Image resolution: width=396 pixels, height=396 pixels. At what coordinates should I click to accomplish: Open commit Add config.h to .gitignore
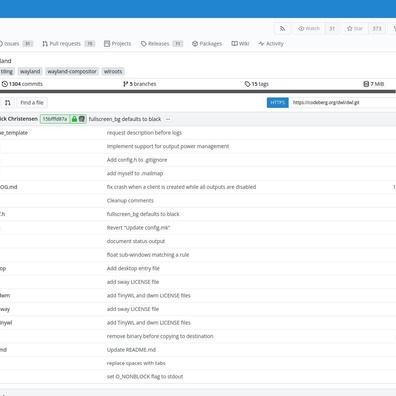point(137,160)
